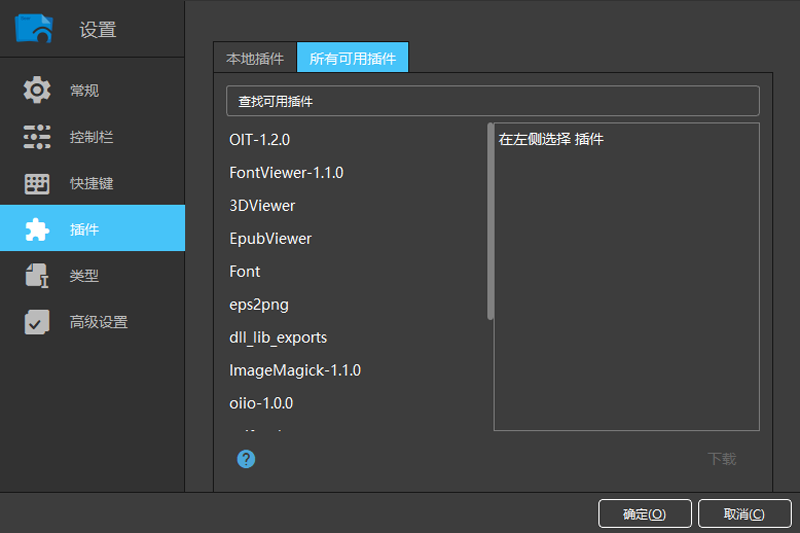Click the sliders icon for 控制栏
800x533 pixels.
(x=37, y=137)
